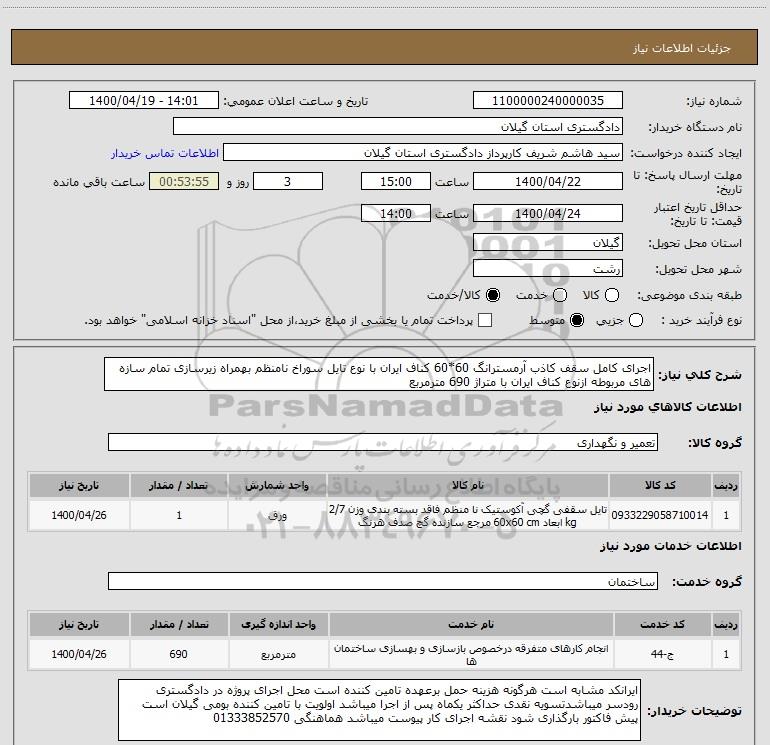Click the کد خدمت column header

coord(662,624)
